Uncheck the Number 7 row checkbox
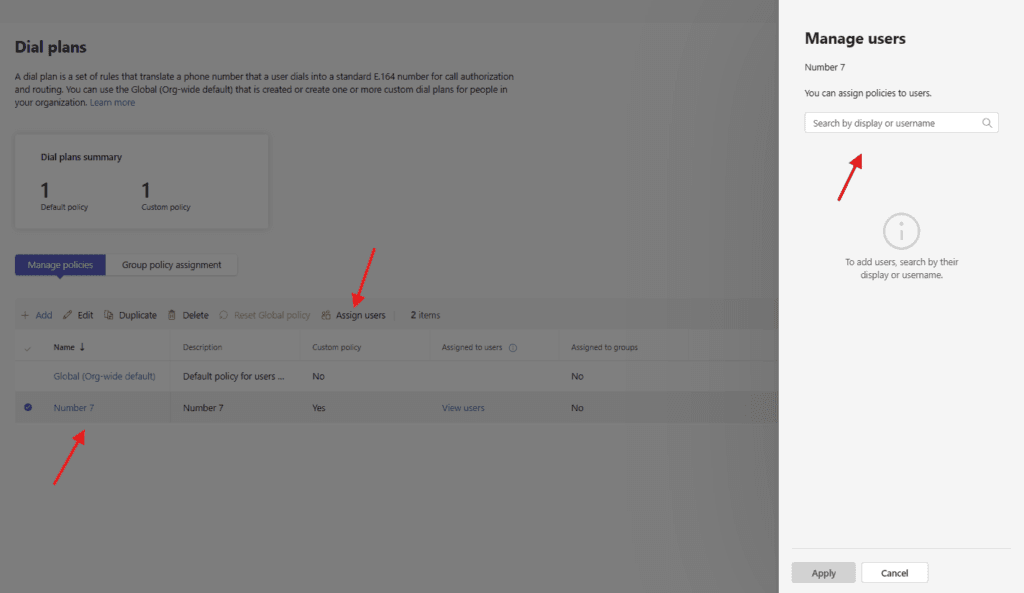 coord(28,408)
